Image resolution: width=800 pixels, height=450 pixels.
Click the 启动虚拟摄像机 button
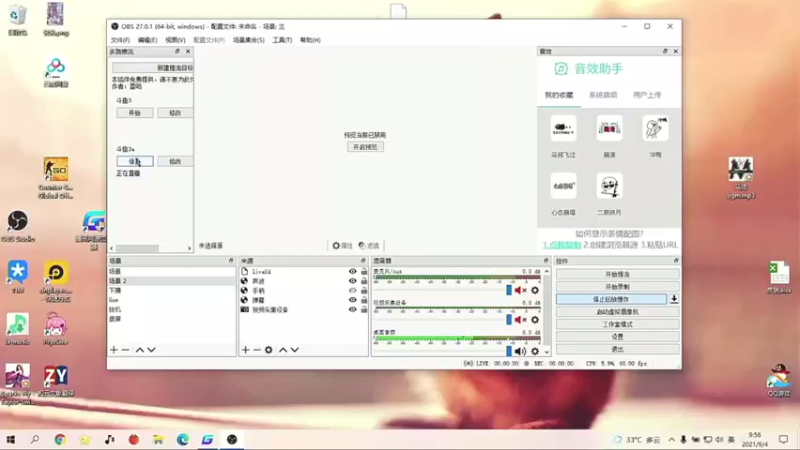pos(617,312)
